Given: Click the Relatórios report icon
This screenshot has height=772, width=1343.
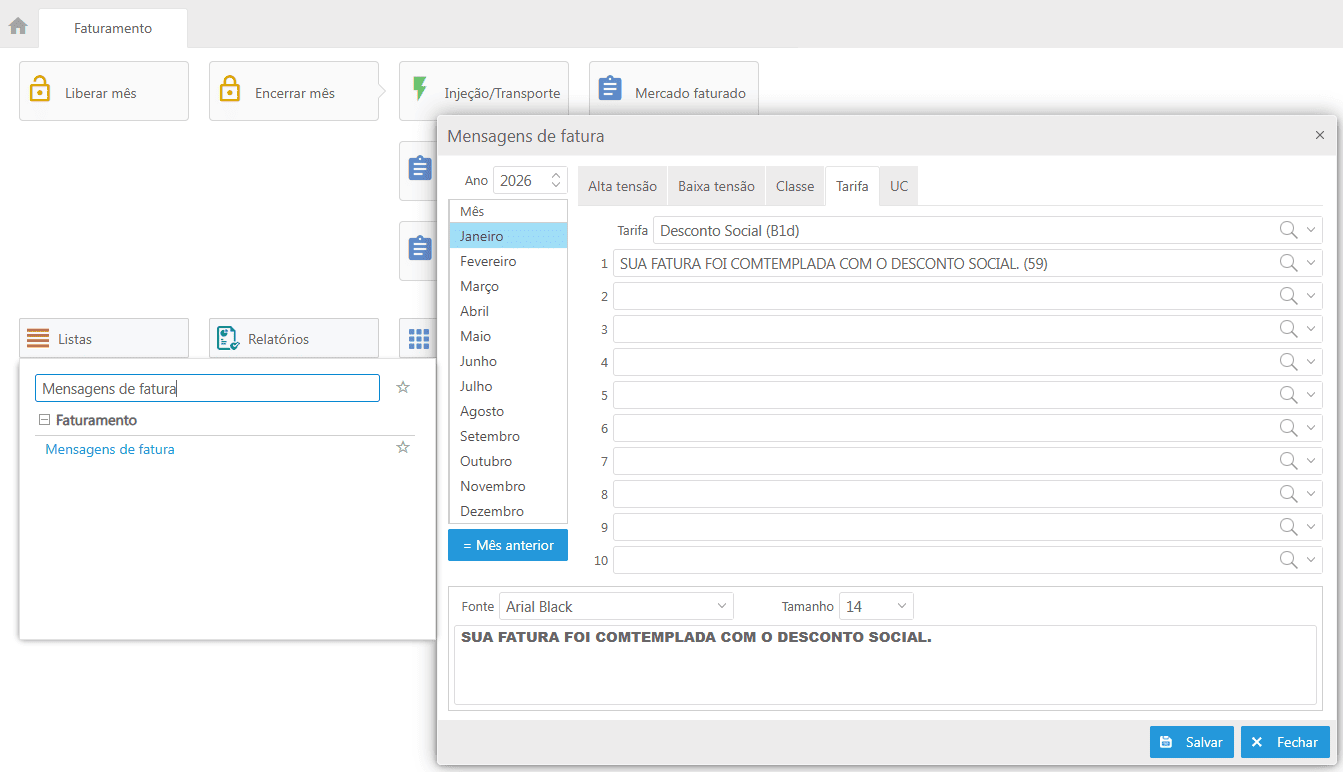Looking at the screenshot, I should [228, 339].
